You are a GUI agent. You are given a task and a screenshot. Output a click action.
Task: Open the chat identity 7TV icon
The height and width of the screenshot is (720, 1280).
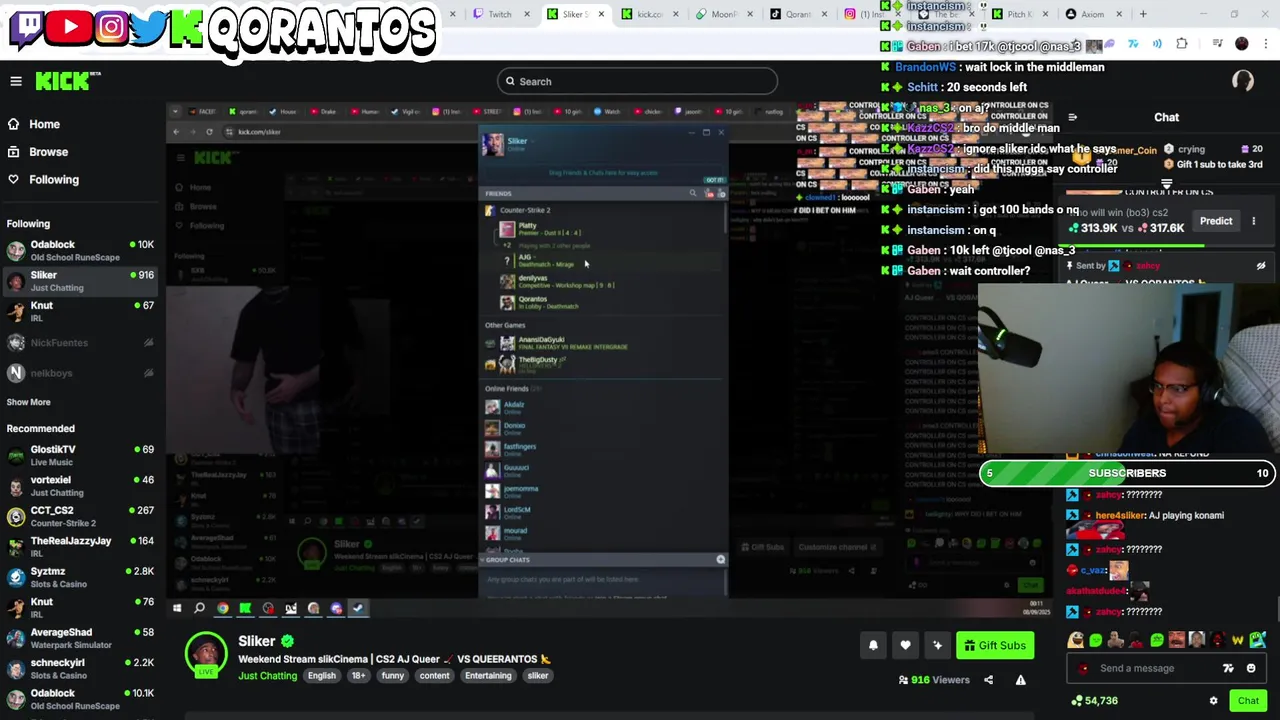1228,668
